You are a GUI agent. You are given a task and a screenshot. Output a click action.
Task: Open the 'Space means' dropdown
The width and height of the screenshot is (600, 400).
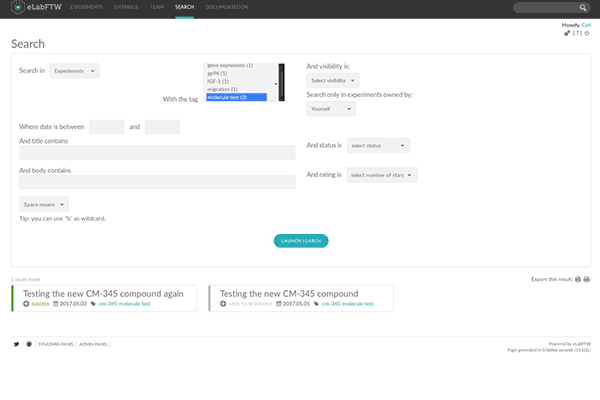[x=44, y=203]
